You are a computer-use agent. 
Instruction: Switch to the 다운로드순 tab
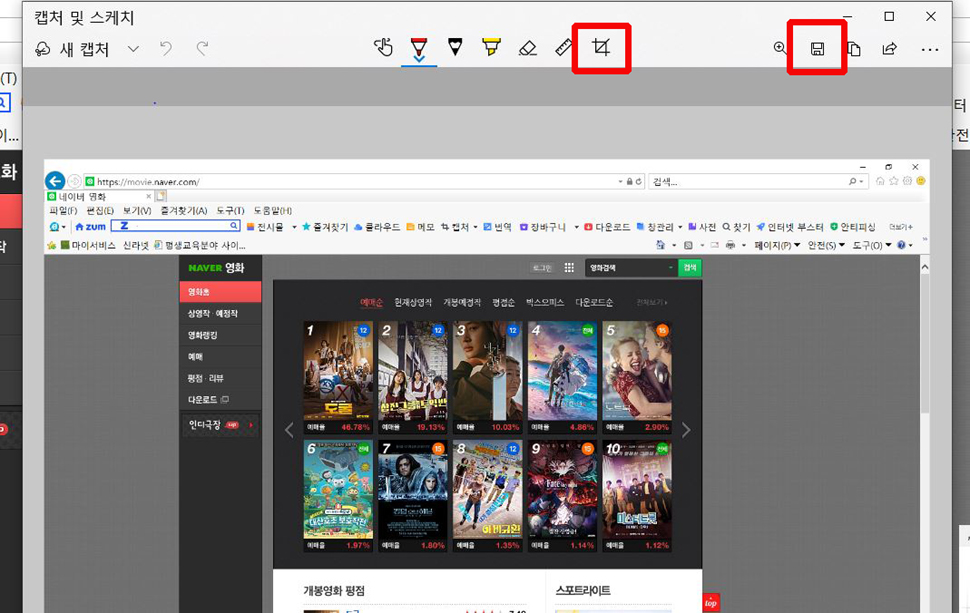pos(594,302)
